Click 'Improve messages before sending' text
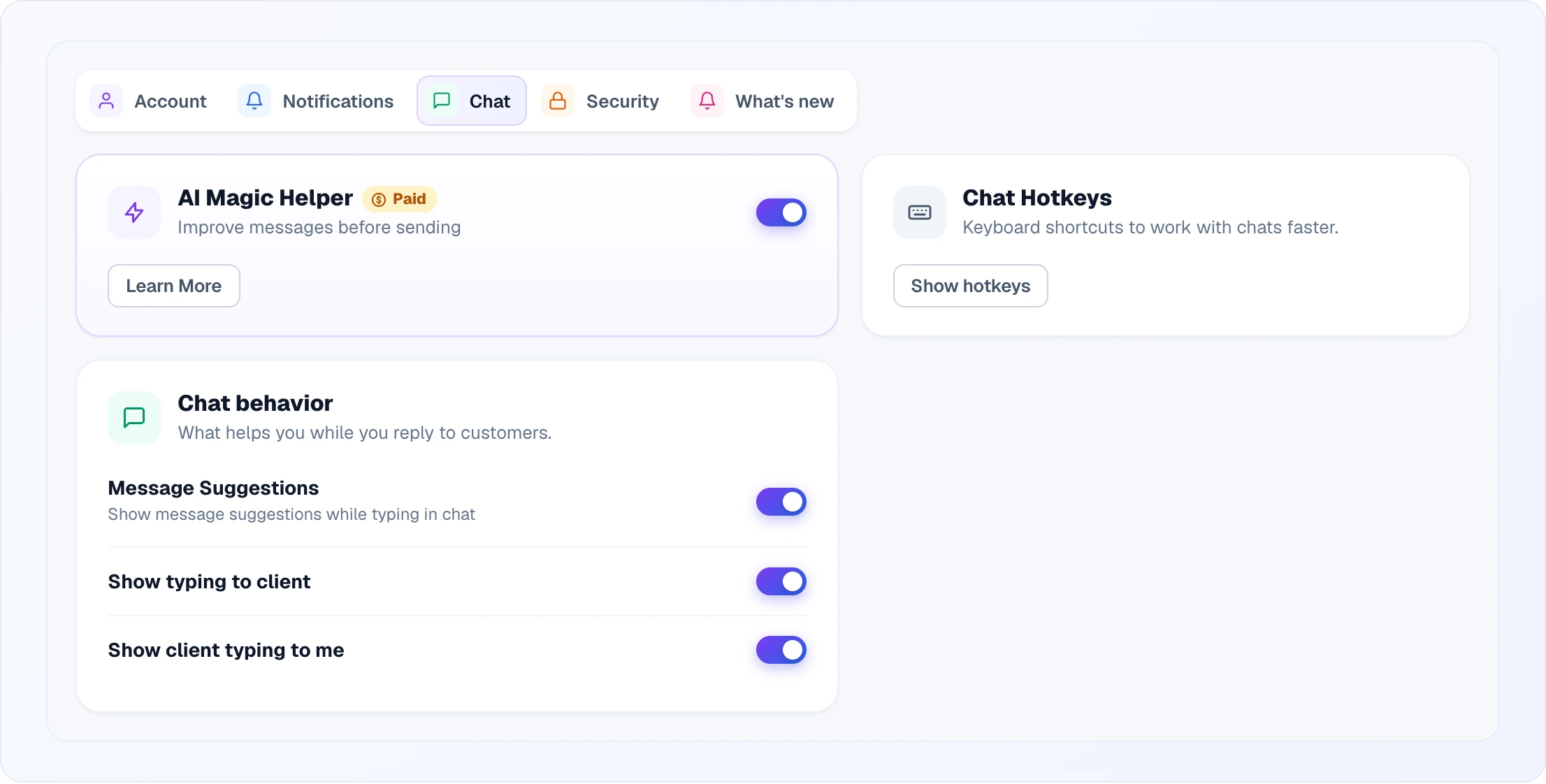Image resolution: width=1546 pixels, height=784 pixels. coord(319,227)
